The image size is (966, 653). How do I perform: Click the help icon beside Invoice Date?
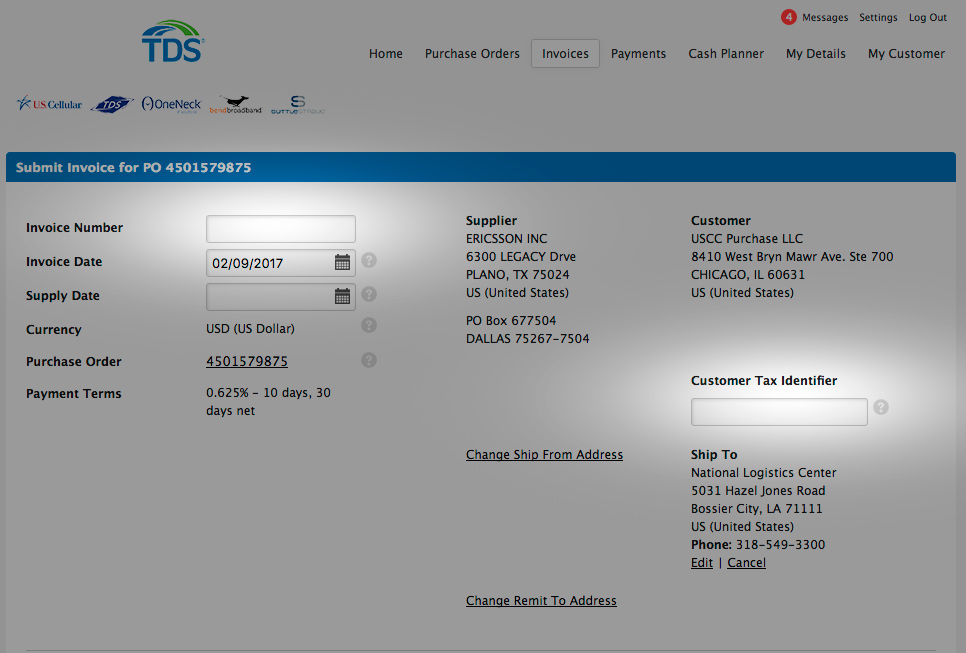(368, 260)
